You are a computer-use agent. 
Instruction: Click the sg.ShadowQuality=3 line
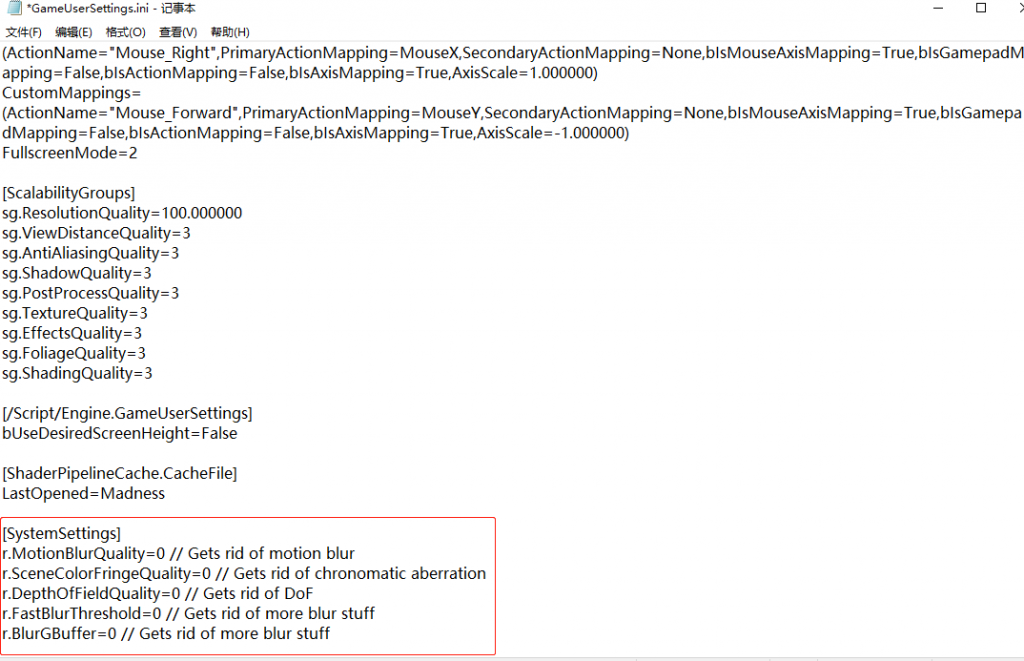(76, 273)
